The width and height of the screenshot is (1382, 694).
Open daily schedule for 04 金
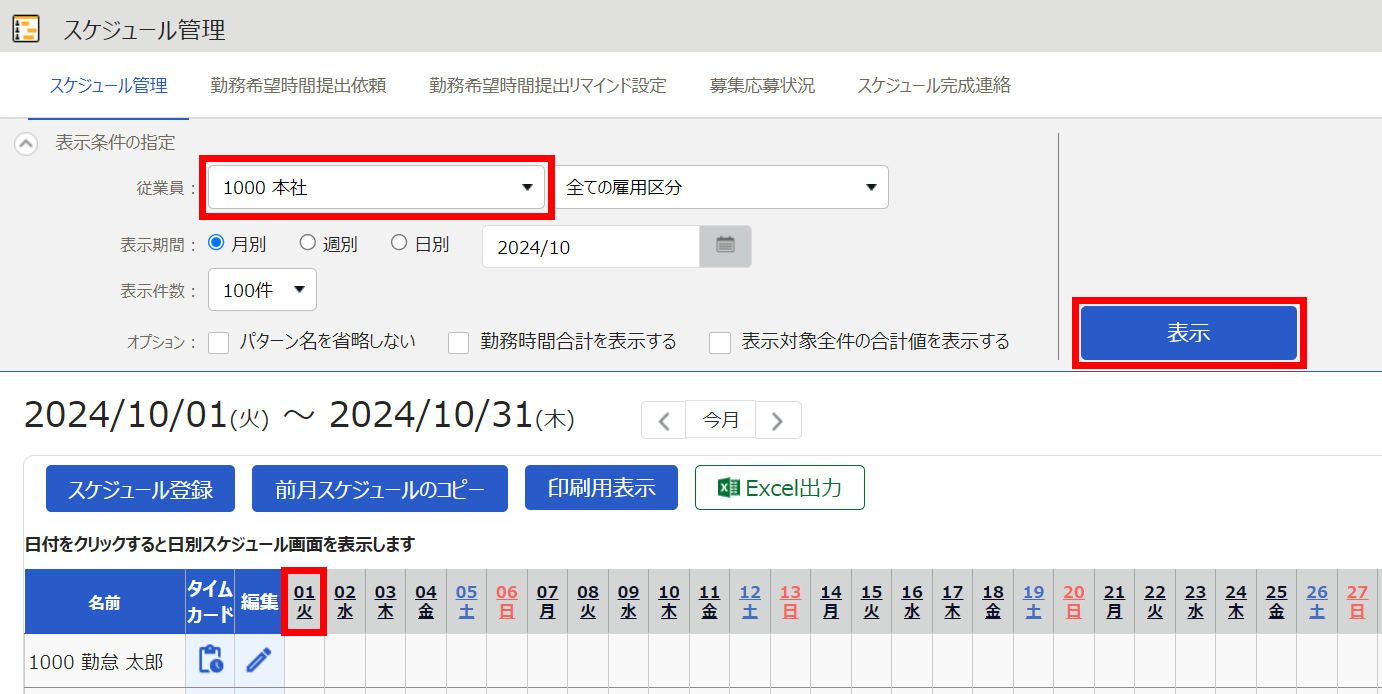point(426,602)
